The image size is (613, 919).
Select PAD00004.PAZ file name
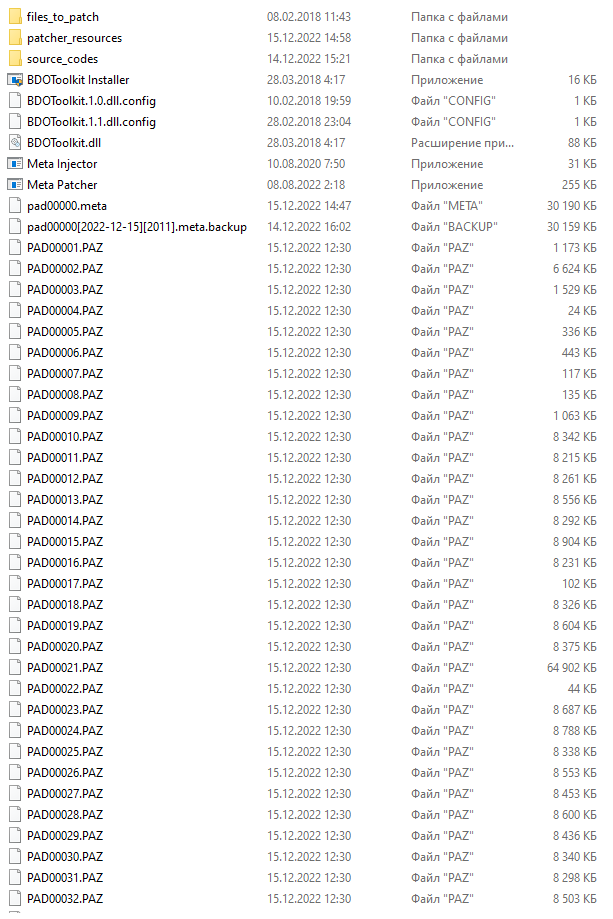coord(64,311)
